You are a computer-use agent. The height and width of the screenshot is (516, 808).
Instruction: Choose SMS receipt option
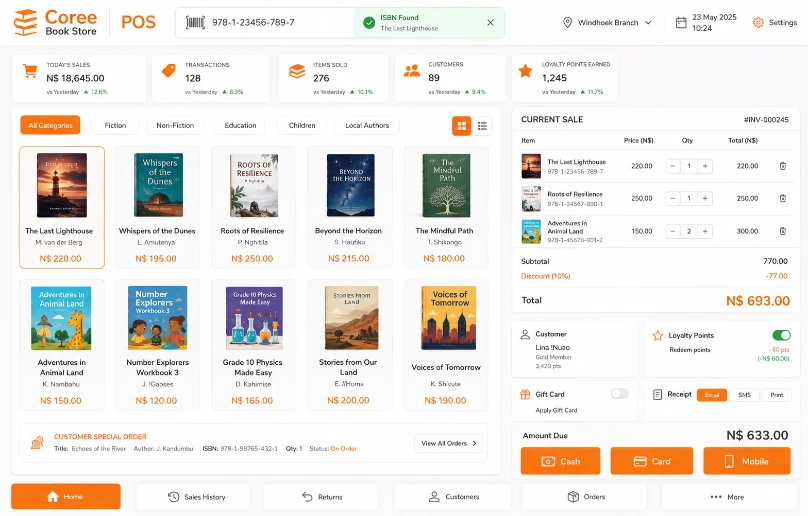pos(744,395)
